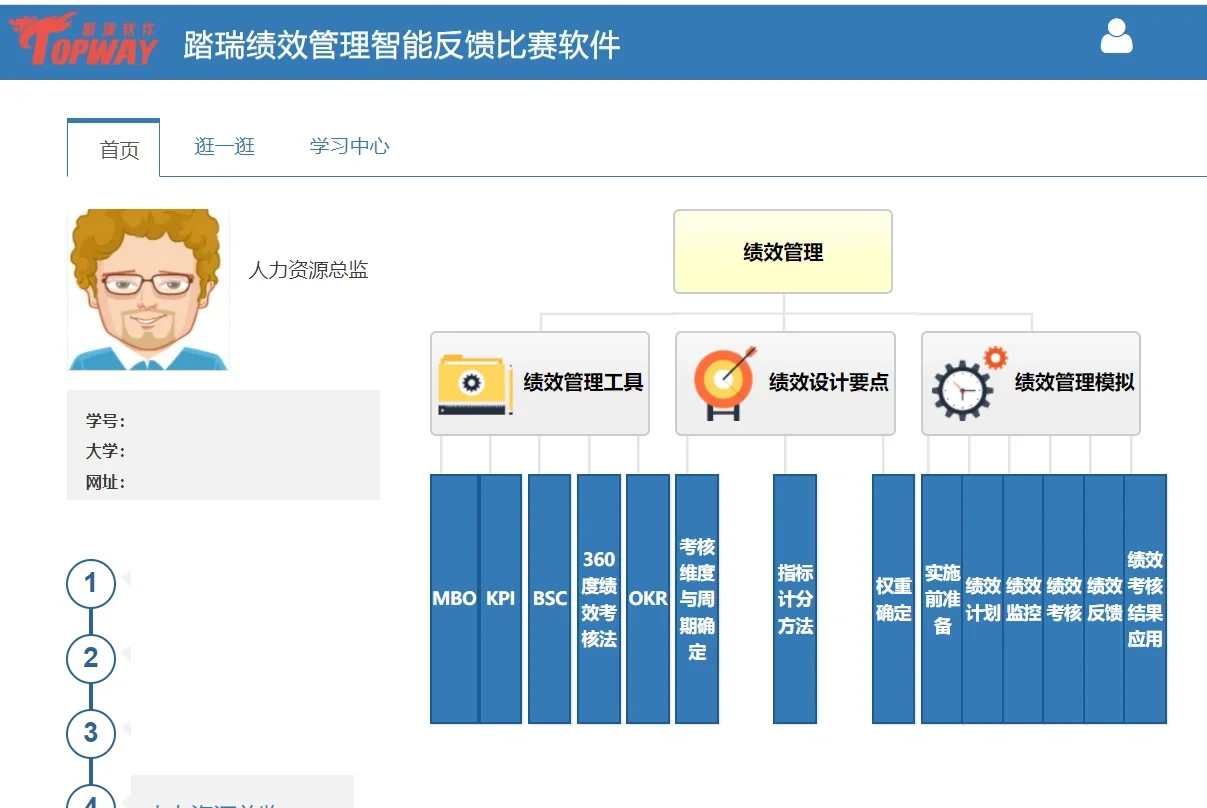The image size is (1207, 808).
Task: Open the BSC node in the tree
Action: pos(549,598)
